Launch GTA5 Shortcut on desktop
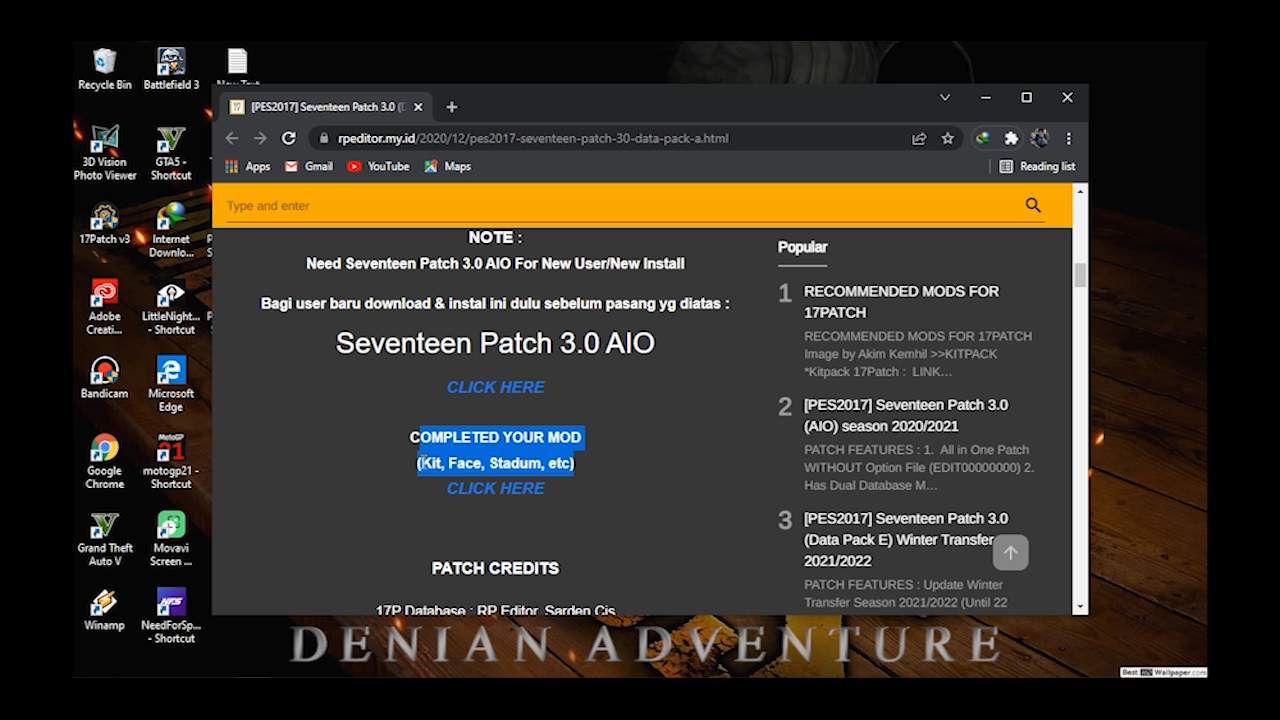This screenshot has height=720, width=1280. tap(171, 153)
